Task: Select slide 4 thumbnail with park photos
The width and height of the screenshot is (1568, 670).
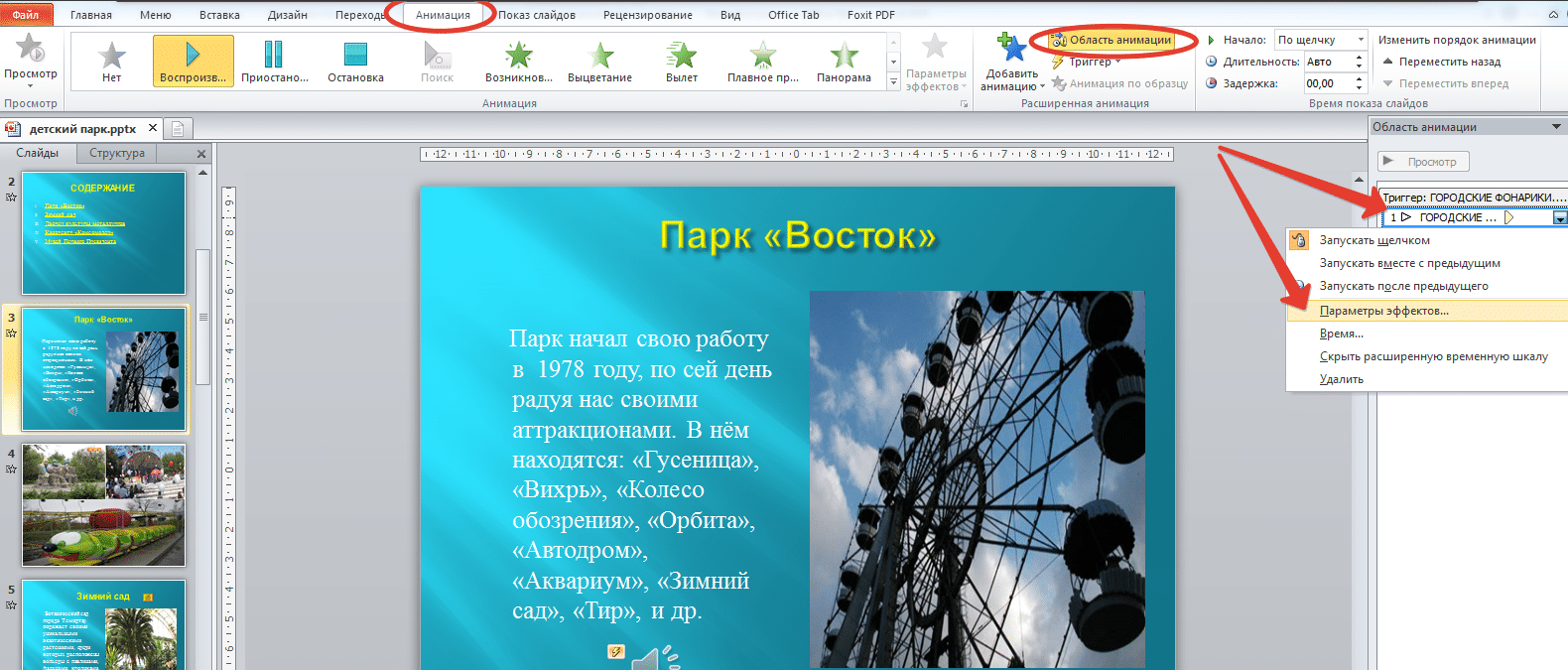Action: (104, 504)
